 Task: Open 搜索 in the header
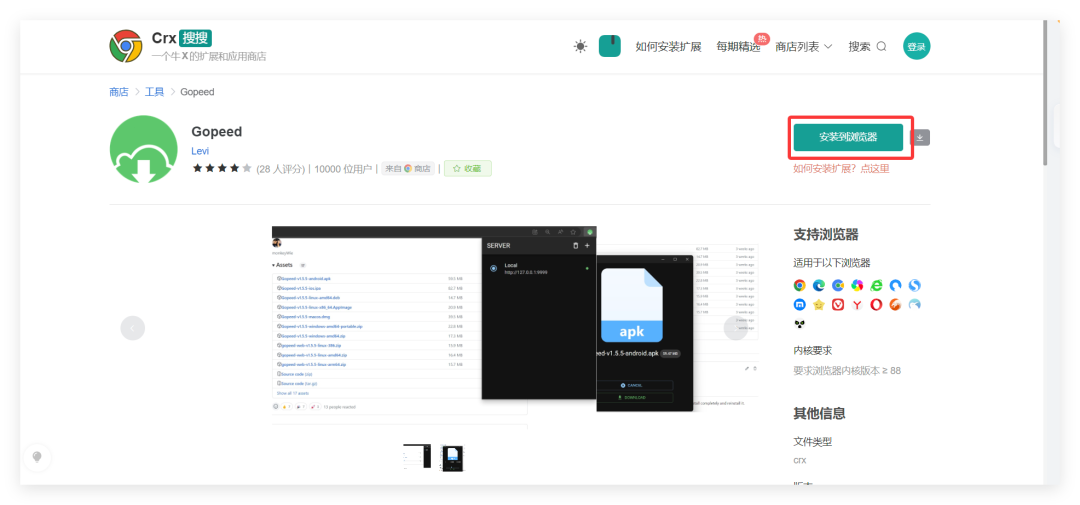click(867, 47)
